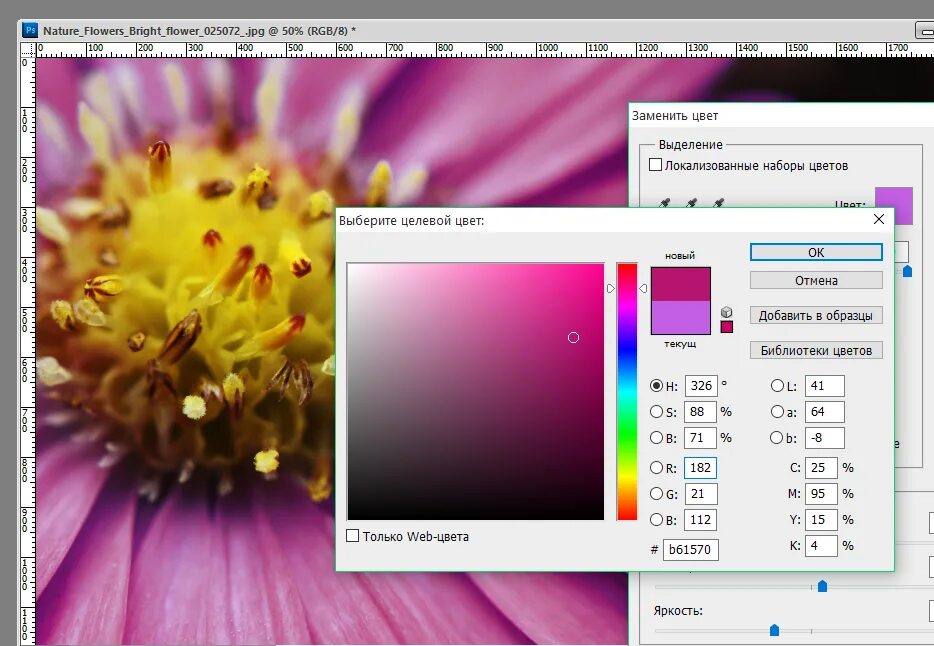This screenshot has height=646, width=934.
Task: Click the Заменить цвет dialog title
Action: (675, 116)
